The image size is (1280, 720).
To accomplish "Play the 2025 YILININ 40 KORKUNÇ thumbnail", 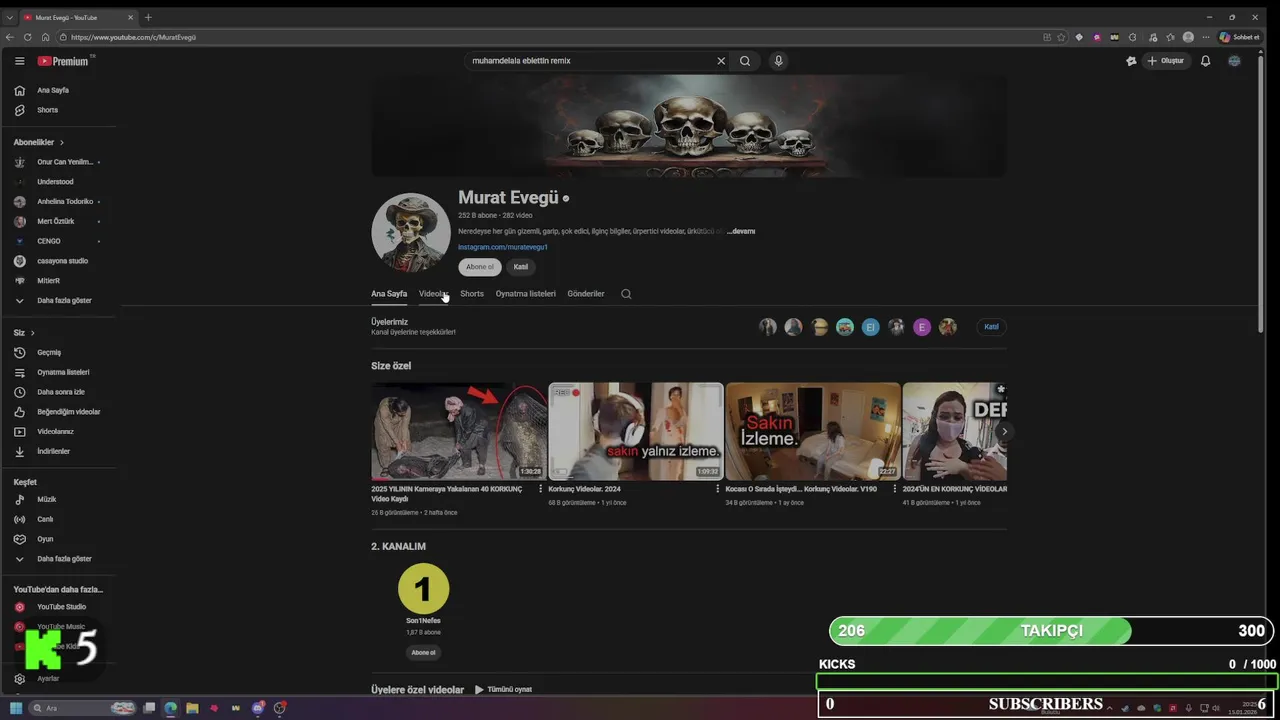I will tap(459, 431).
